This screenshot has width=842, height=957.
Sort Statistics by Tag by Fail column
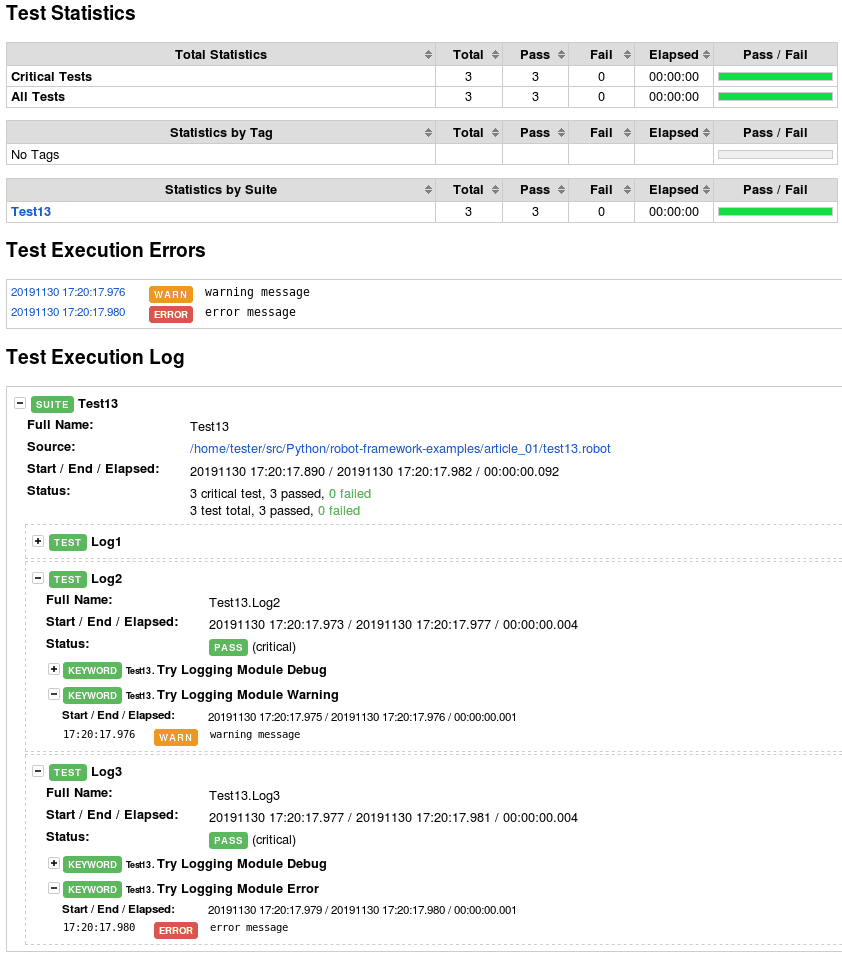click(627, 133)
